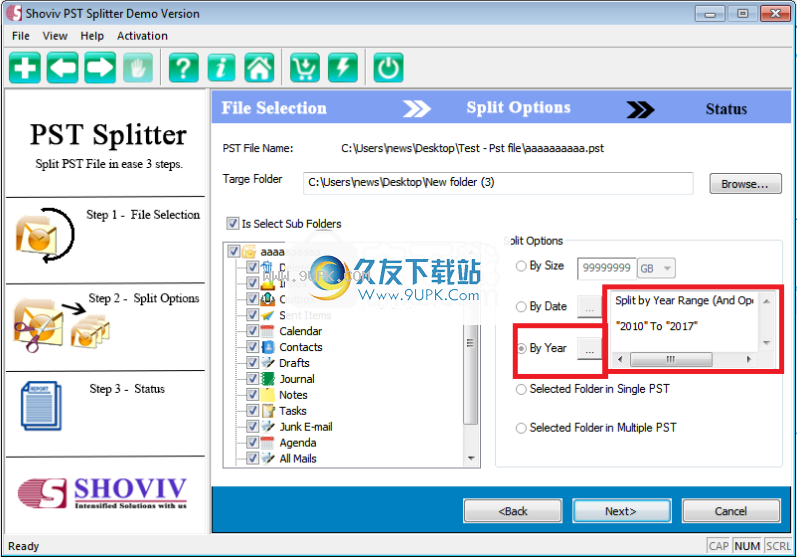Image resolution: width=797 pixels, height=557 pixels.
Task: Toggle Is Select Sub Folders checkbox
Action: click(x=232, y=224)
